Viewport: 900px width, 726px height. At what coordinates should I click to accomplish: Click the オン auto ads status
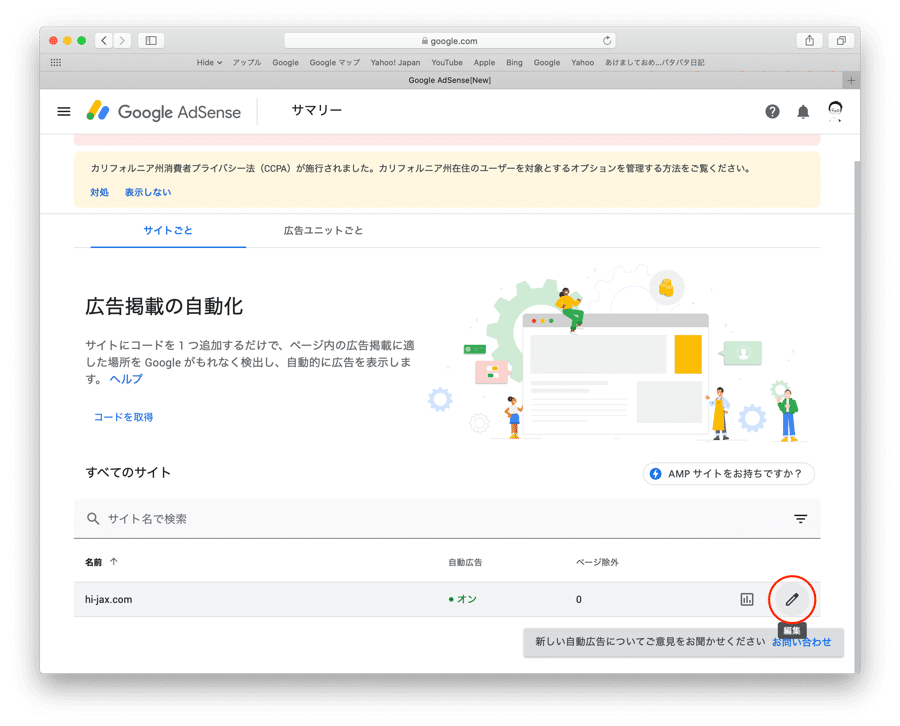[463, 599]
